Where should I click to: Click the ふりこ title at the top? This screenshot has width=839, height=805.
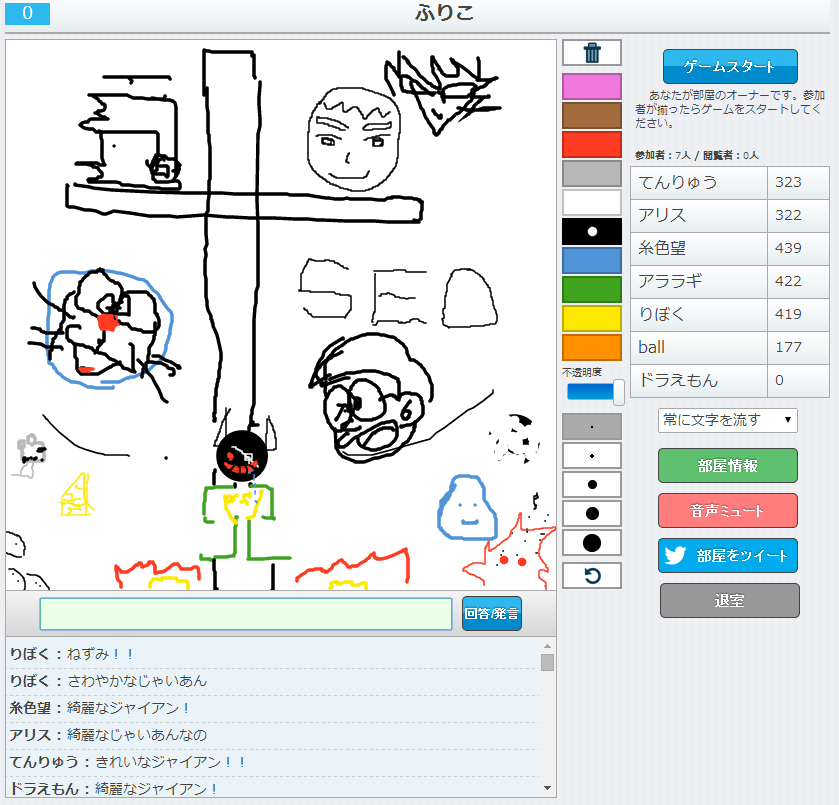(x=444, y=13)
